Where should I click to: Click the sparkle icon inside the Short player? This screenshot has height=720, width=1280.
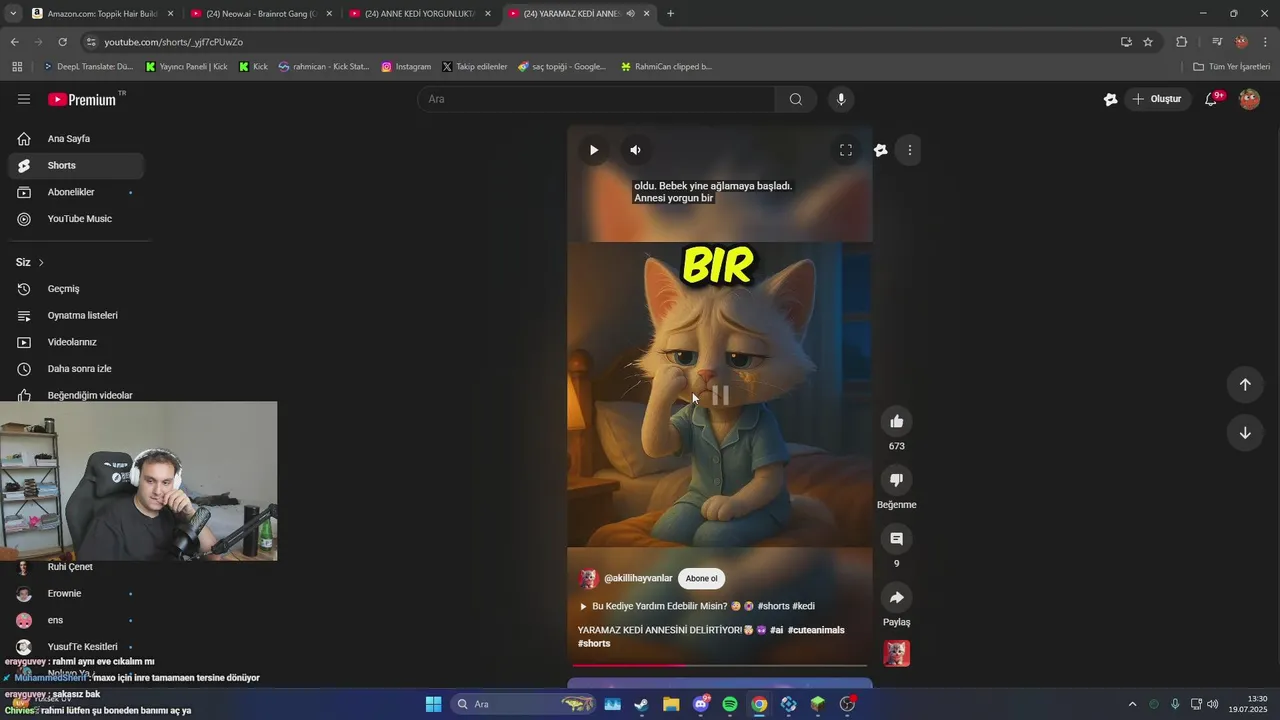point(880,150)
